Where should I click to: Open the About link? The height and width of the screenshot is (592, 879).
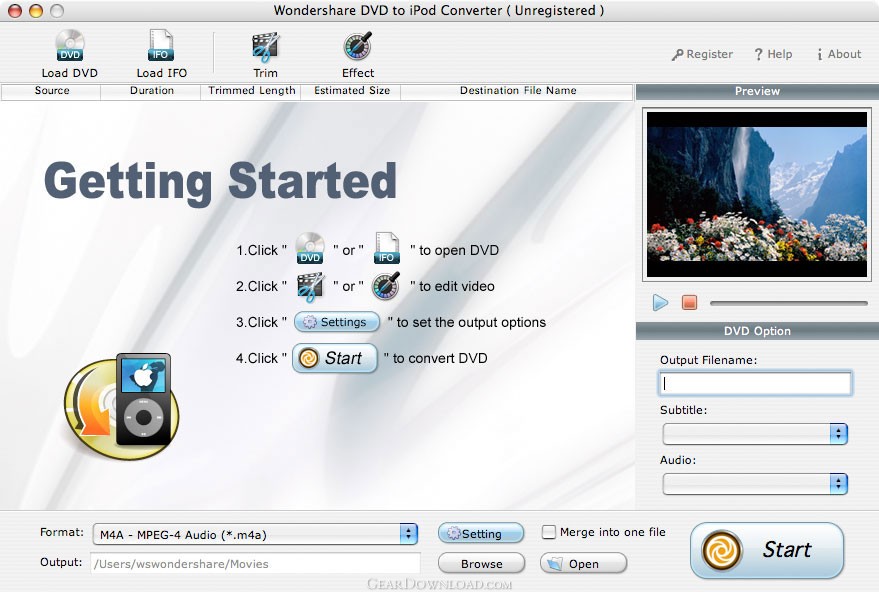point(839,54)
